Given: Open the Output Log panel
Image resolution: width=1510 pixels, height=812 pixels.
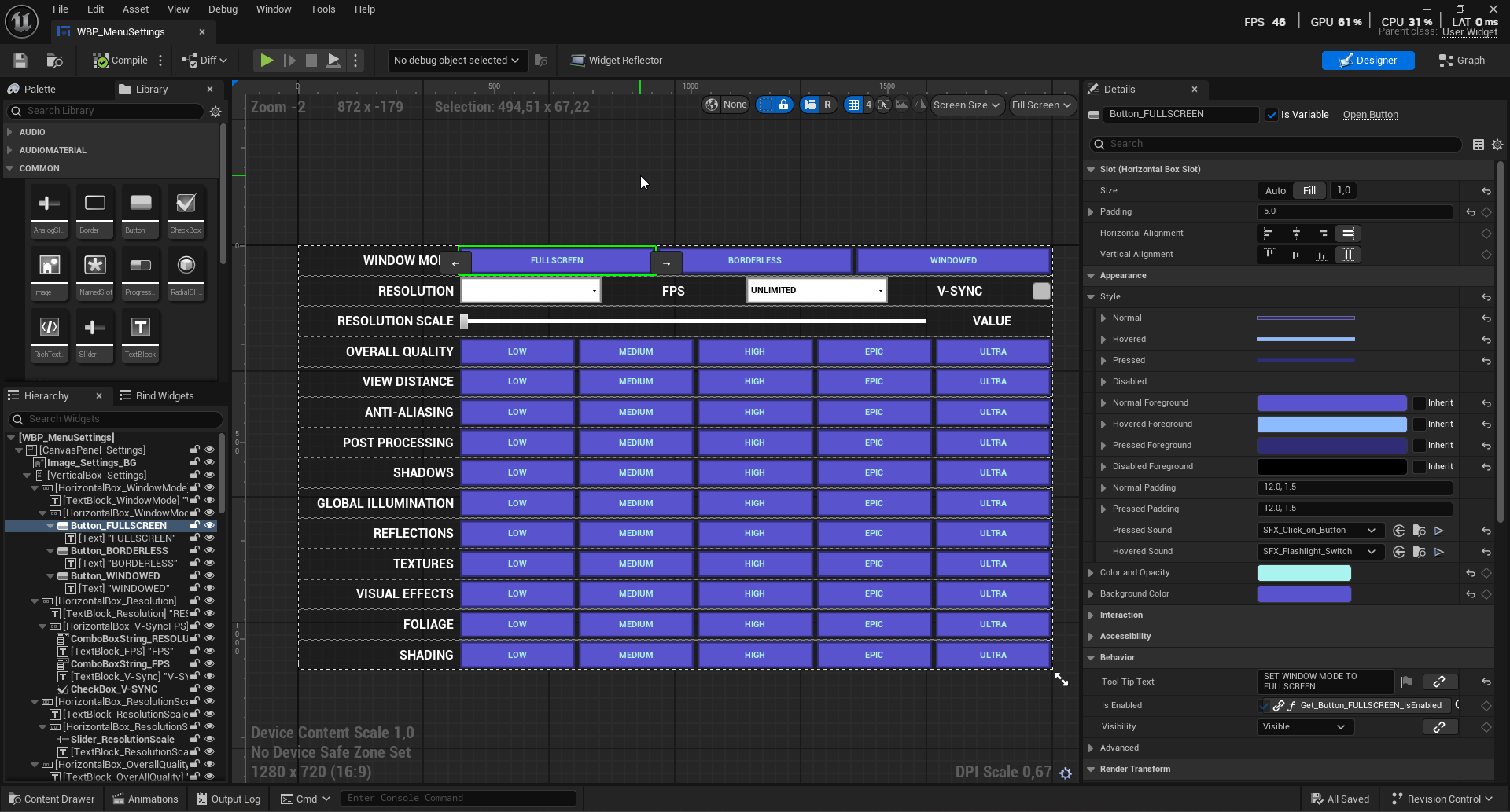Looking at the screenshot, I should click(228, 799).
